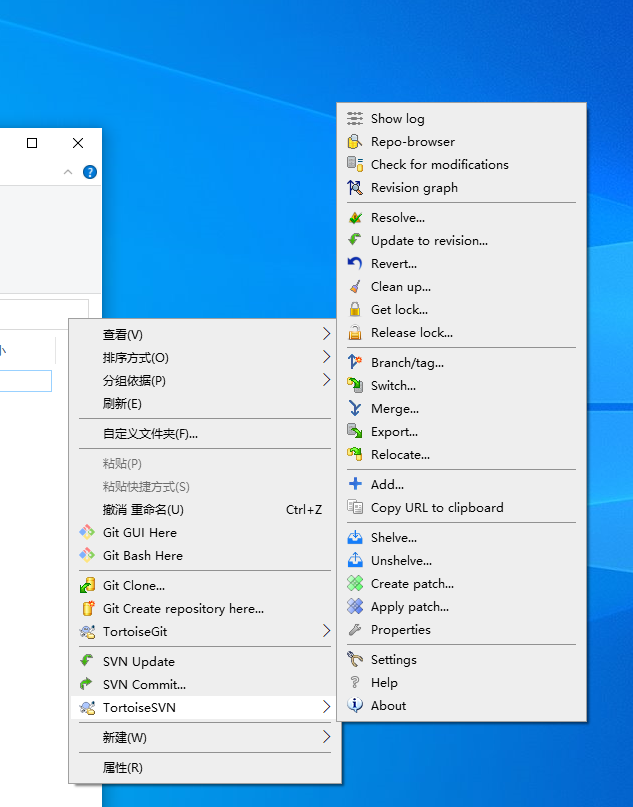
Task: Click the TortoiseGit turtle icon
Action: (x=87, y=631)
